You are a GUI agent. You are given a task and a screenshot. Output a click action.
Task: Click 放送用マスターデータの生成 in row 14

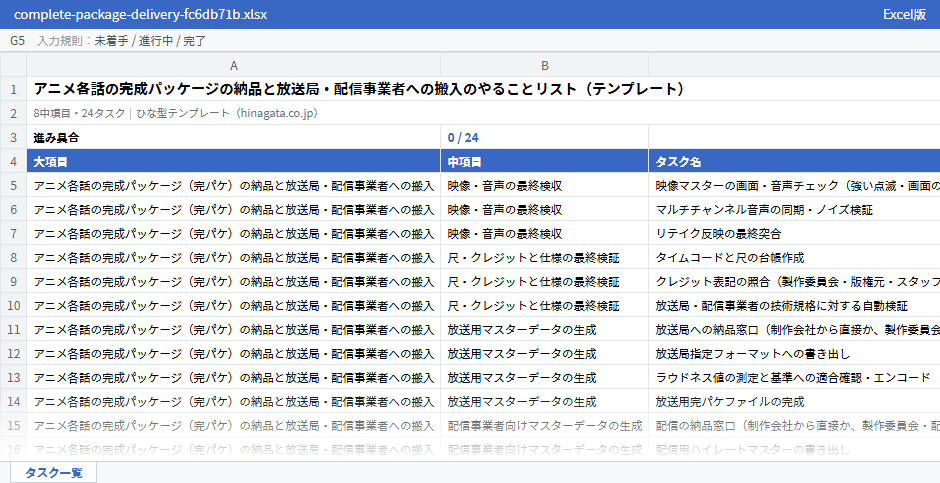click(544, 401)
